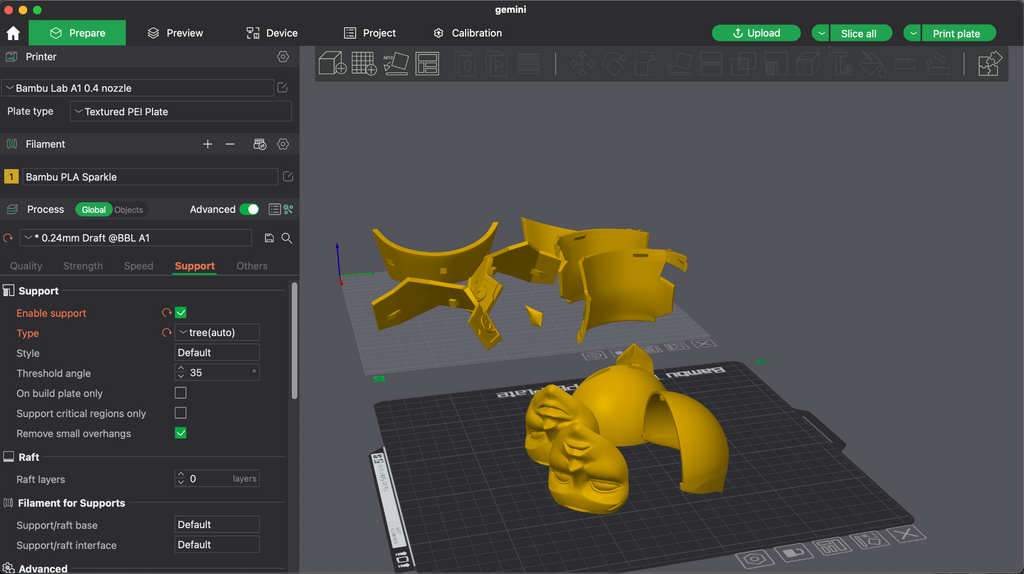The image size is (1024, 574).
Task: Open the Preview tab
Action: 175,33
